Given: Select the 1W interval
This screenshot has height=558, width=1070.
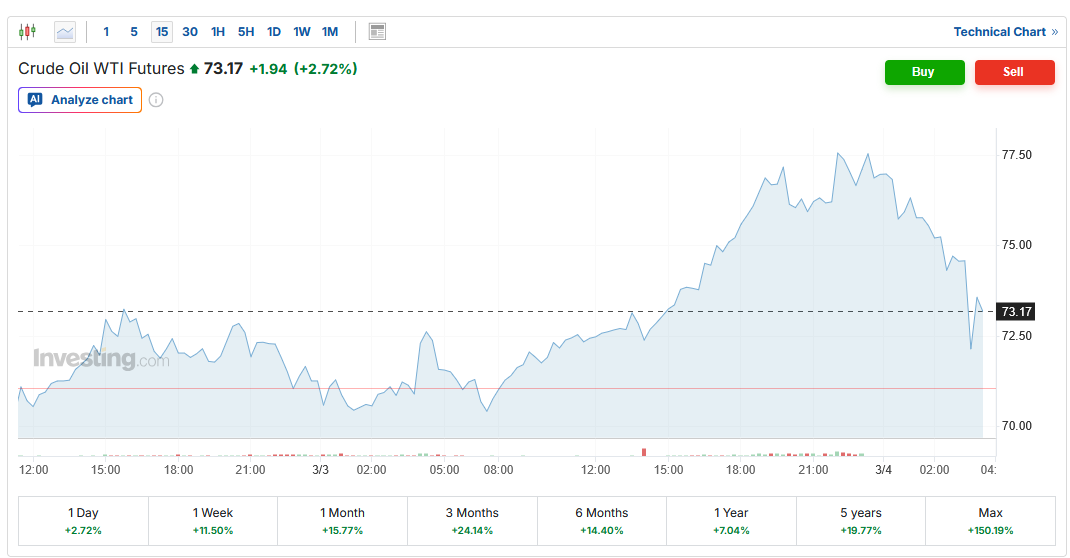Looking at the screenshot, I should (x=302, y=31).
